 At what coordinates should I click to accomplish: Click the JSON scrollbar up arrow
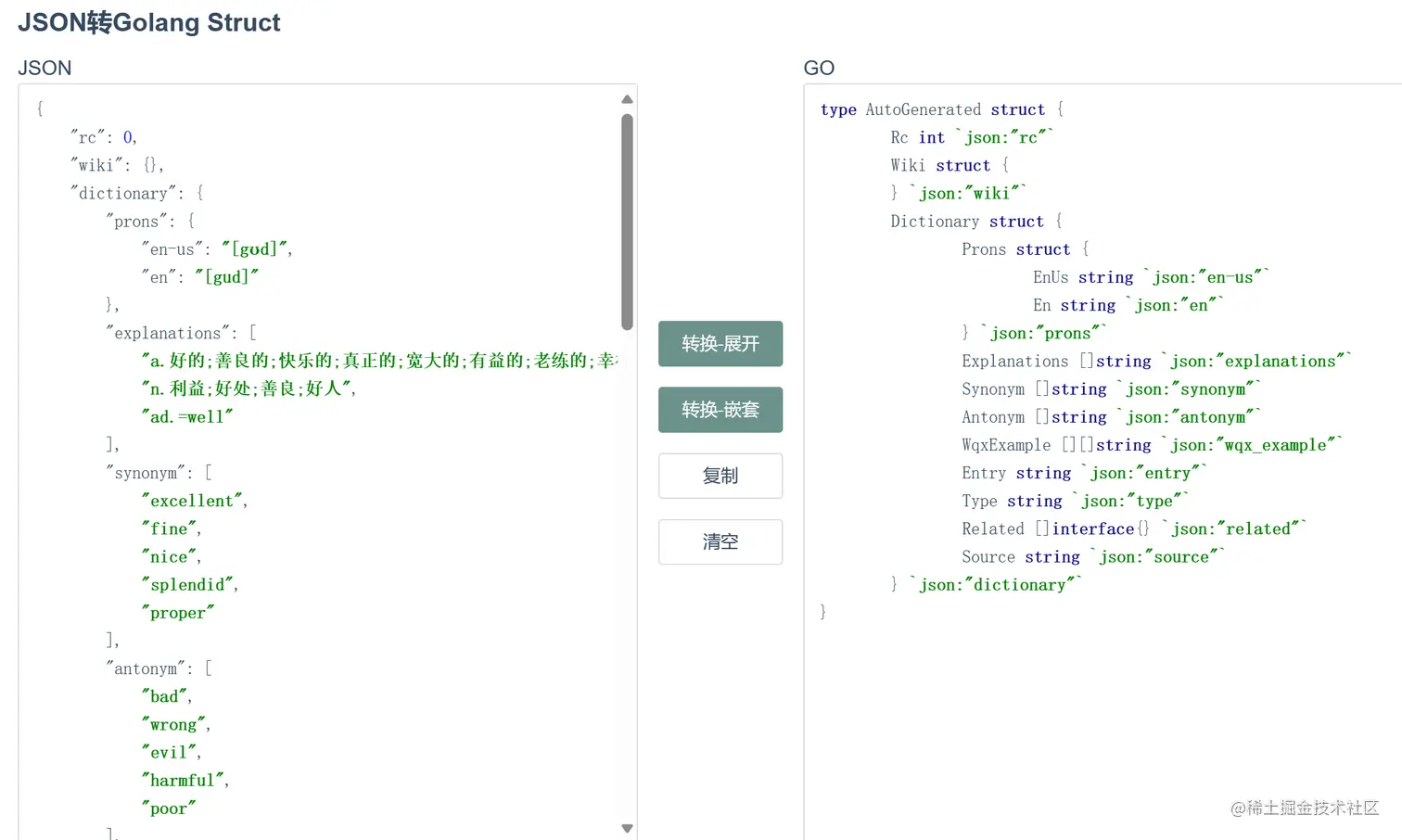pos(627,99)
